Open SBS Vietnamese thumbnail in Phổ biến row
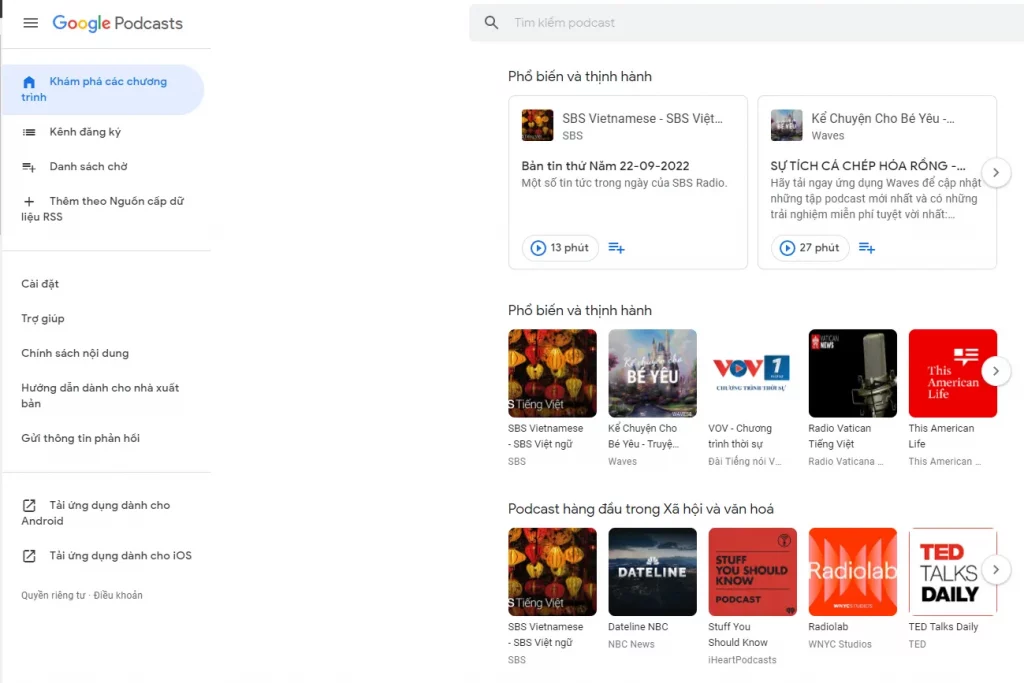 (552, 373)
